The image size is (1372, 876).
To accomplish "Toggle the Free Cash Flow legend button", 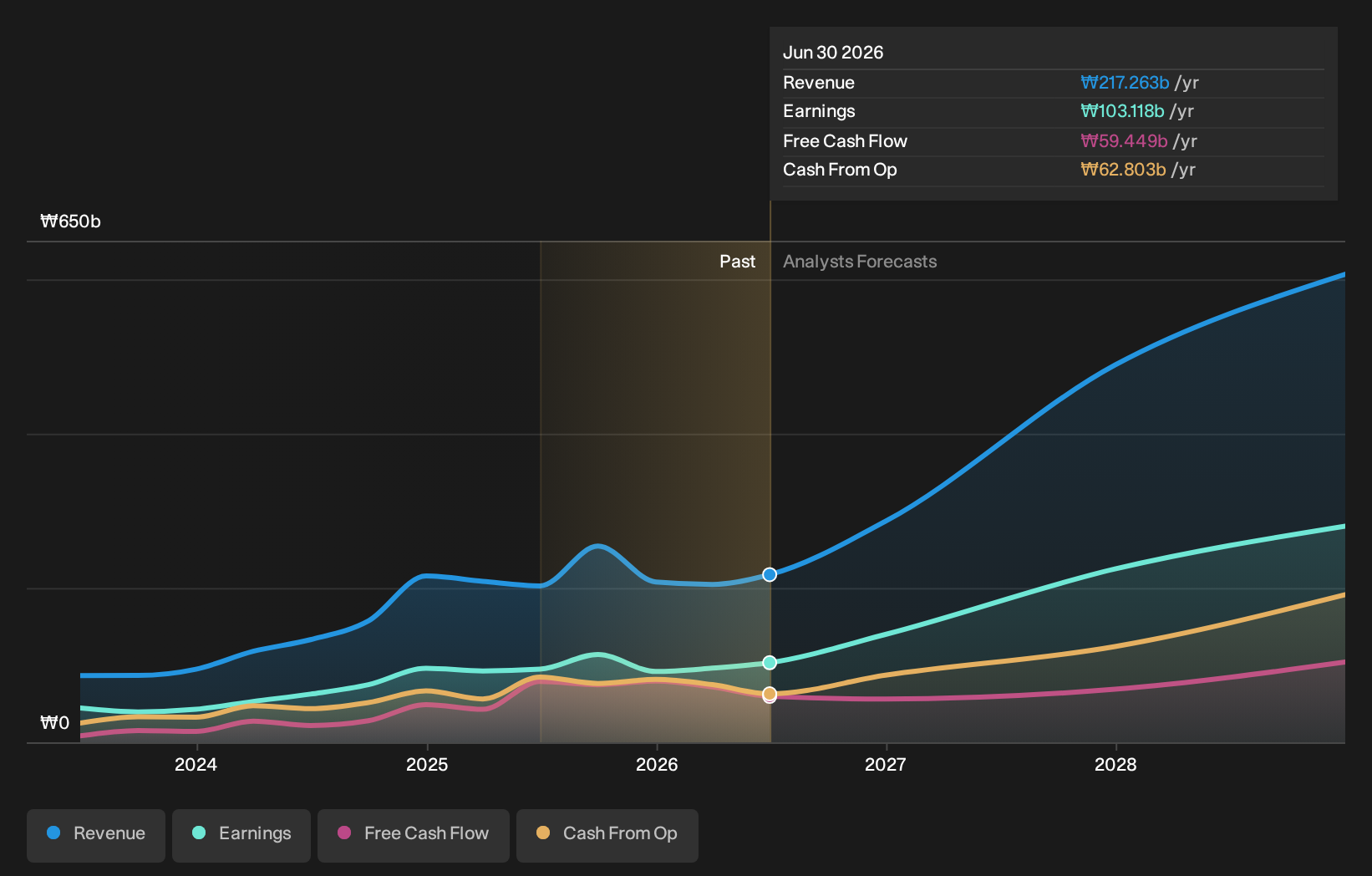I will (414, 835).
